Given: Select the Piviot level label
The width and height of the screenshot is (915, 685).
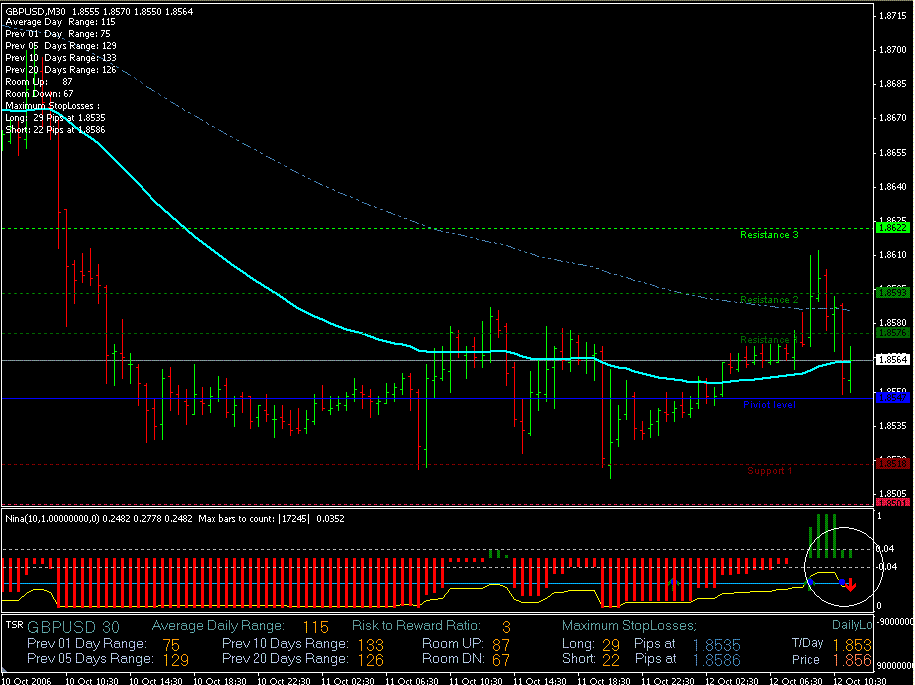Looking at the screenshot, I should (x=769, y=405).
